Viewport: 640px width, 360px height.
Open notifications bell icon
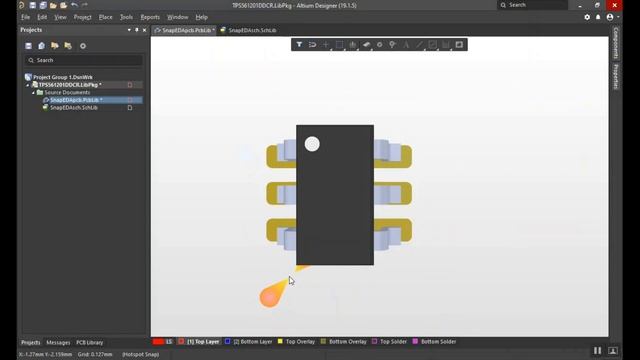[x=598, y=17]
